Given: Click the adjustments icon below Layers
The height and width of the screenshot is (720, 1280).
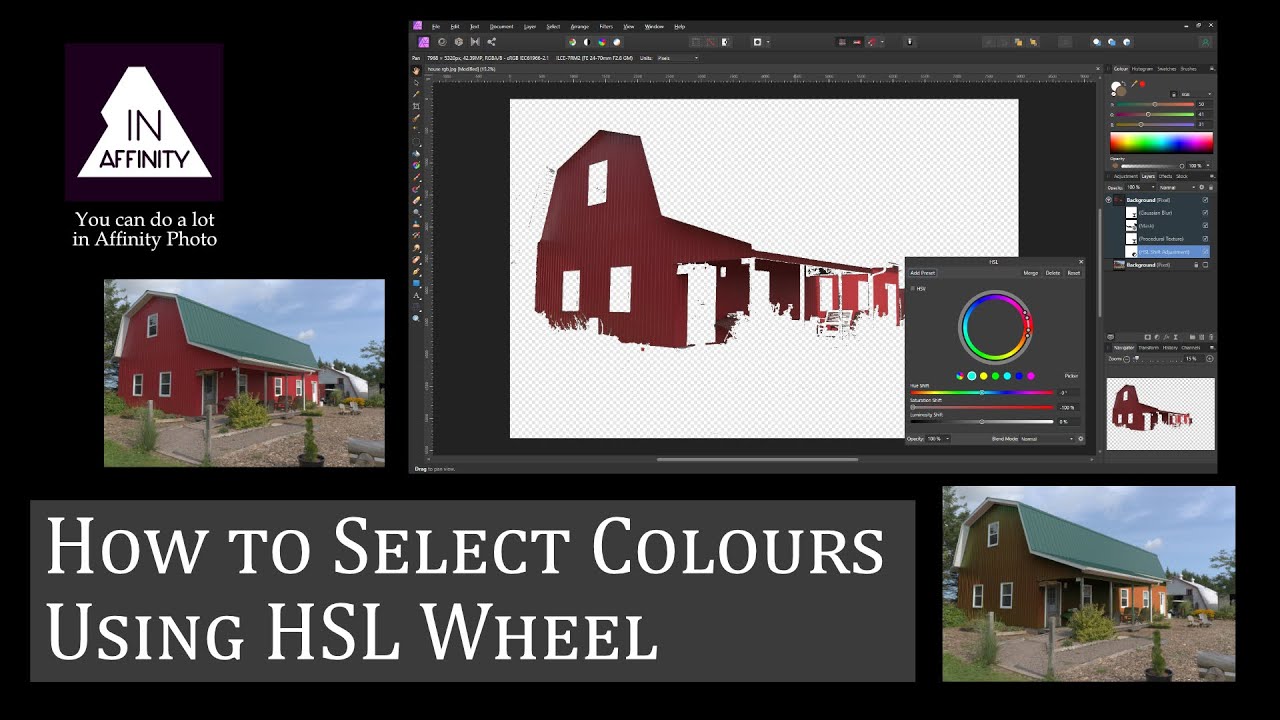Looking at the screenshot, I should (1156, 337).
